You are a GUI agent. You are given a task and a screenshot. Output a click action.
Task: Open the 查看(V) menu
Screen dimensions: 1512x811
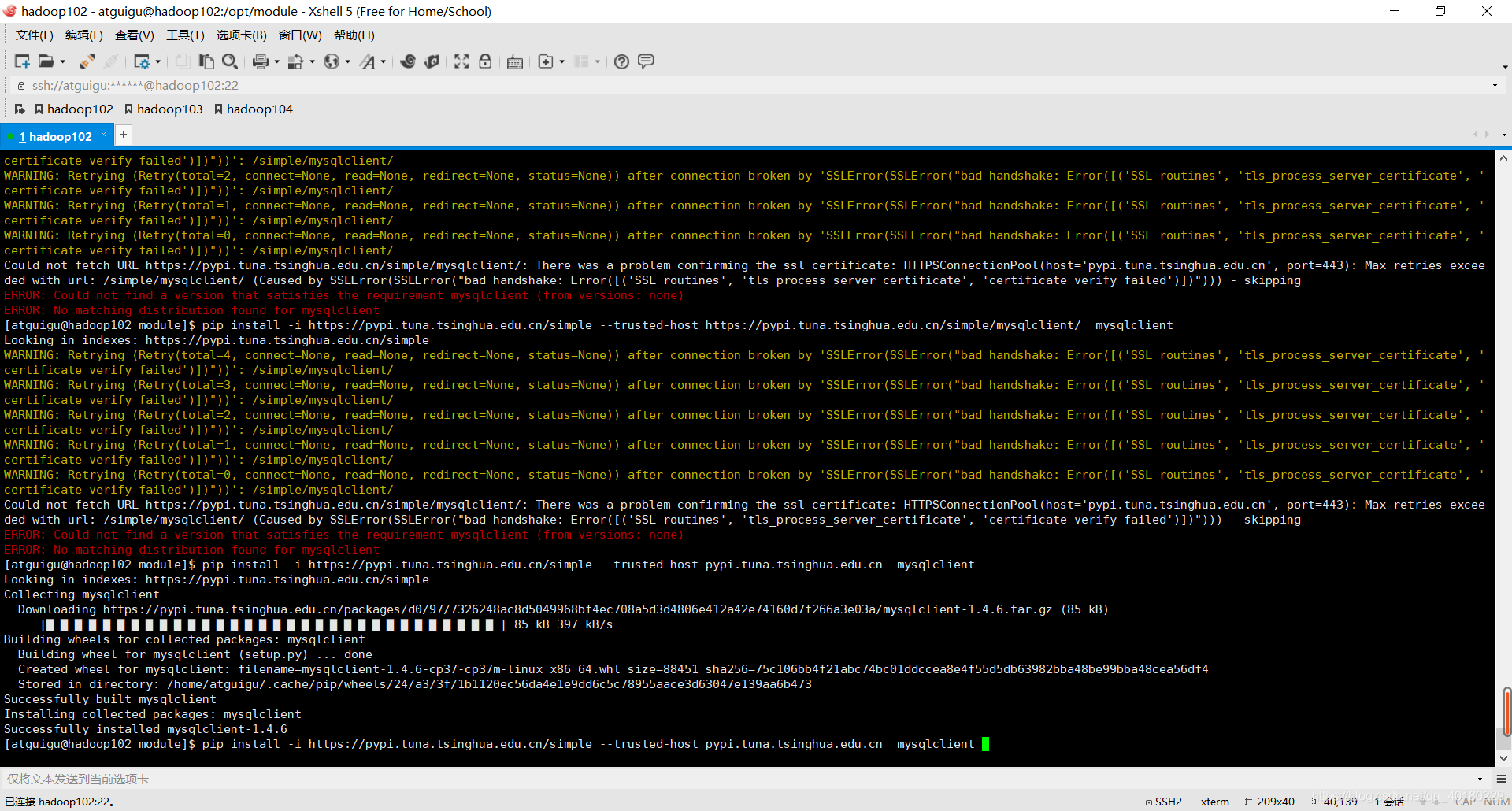click(135, 35)
